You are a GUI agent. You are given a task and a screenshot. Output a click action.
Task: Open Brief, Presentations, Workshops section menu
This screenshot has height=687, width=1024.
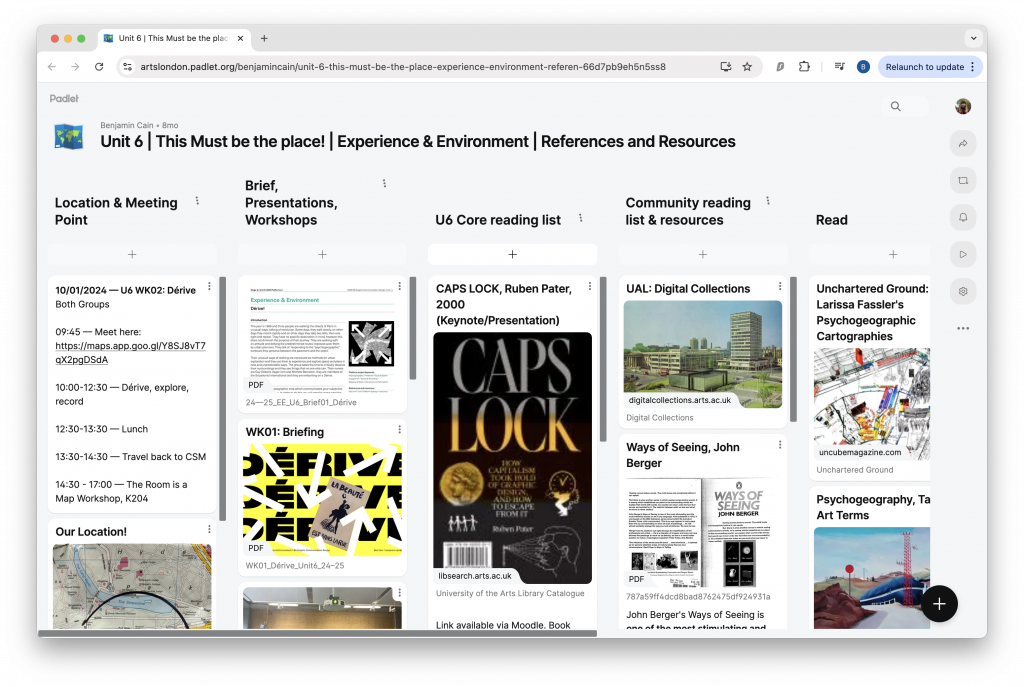point(385,184)
